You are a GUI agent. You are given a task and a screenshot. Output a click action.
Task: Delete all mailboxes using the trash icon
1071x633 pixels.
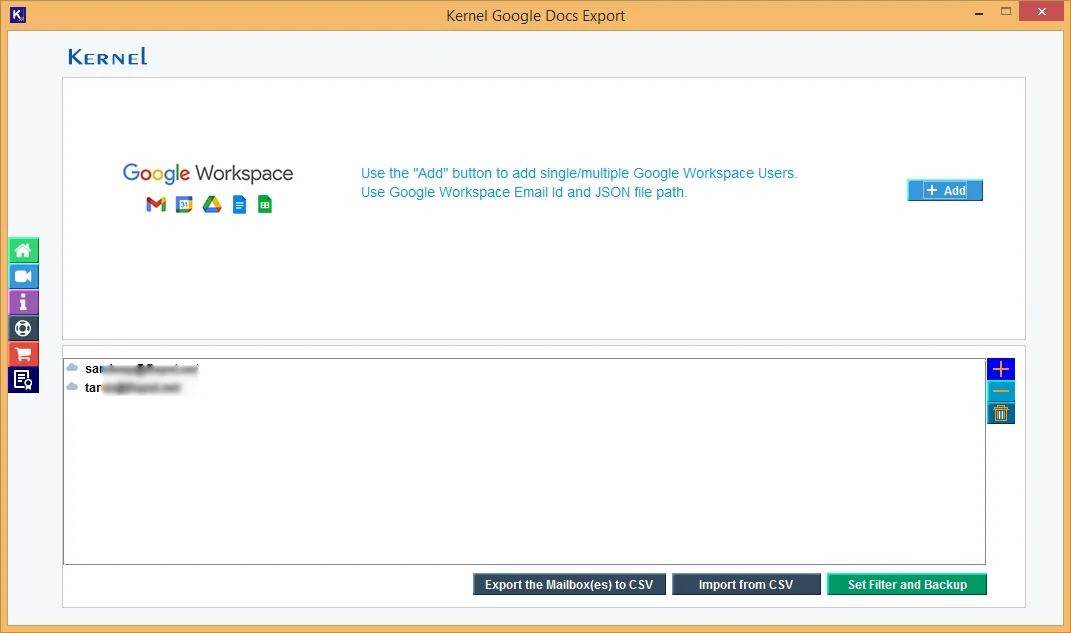(x=1000, y=412)
